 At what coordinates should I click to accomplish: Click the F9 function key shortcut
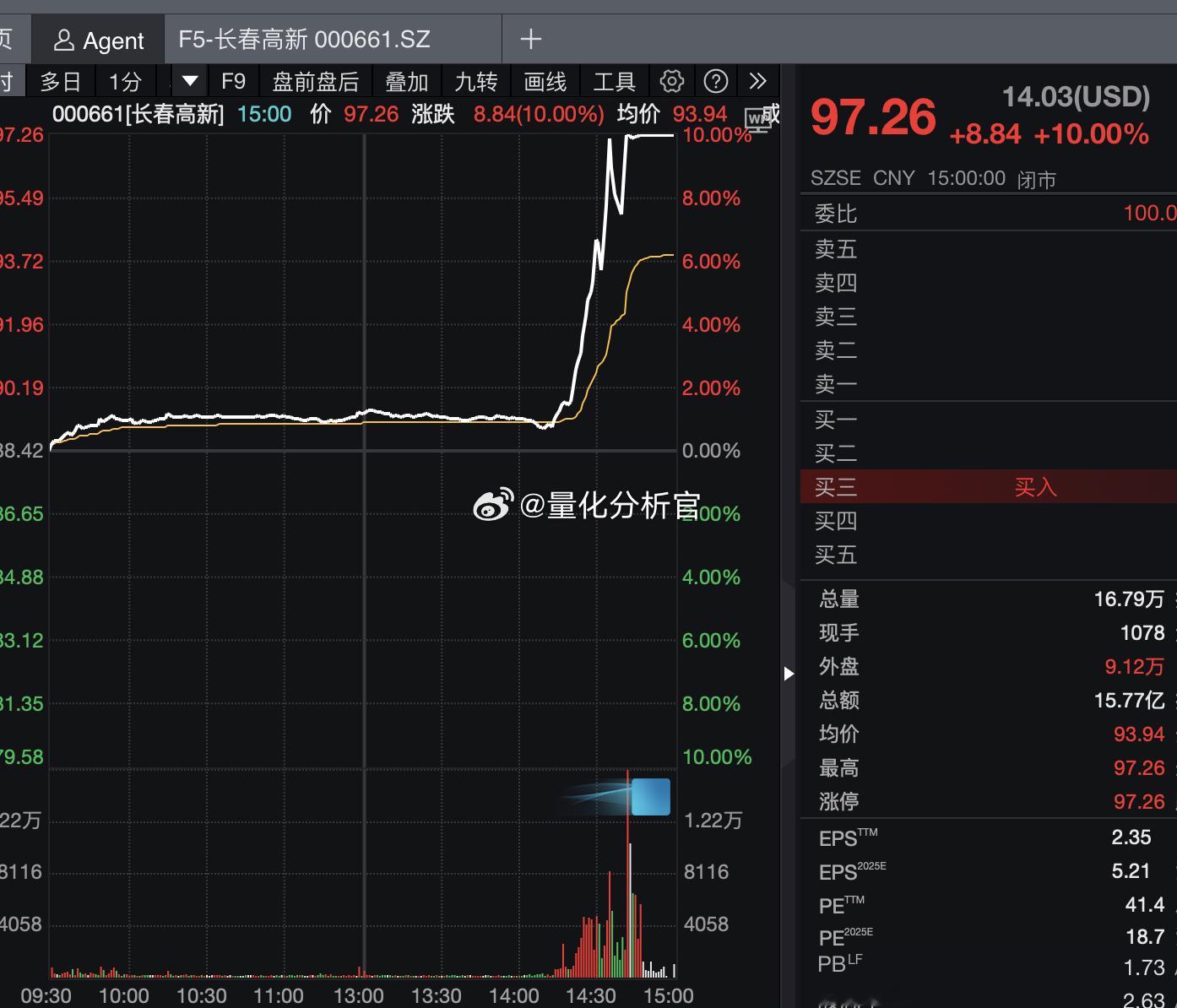(x=233, y=81)
